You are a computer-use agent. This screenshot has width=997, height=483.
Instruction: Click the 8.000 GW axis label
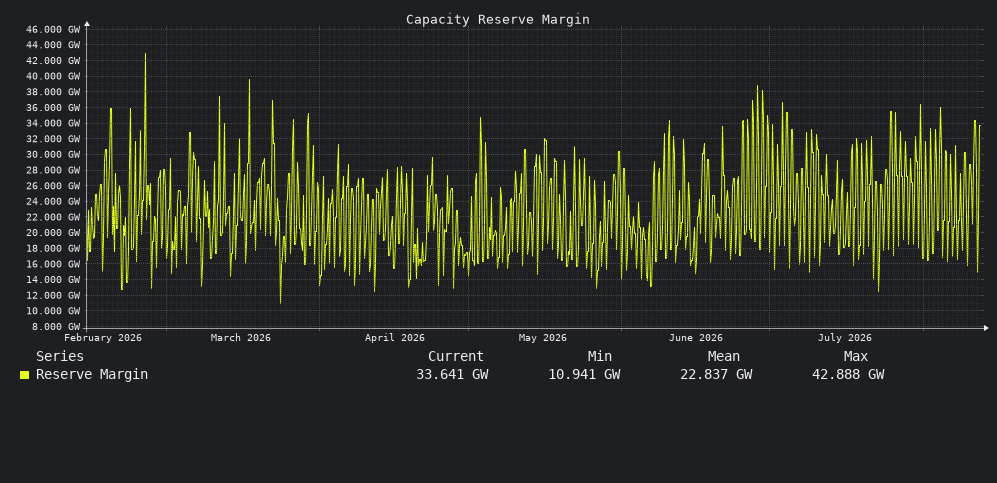(x=57, y=327)
